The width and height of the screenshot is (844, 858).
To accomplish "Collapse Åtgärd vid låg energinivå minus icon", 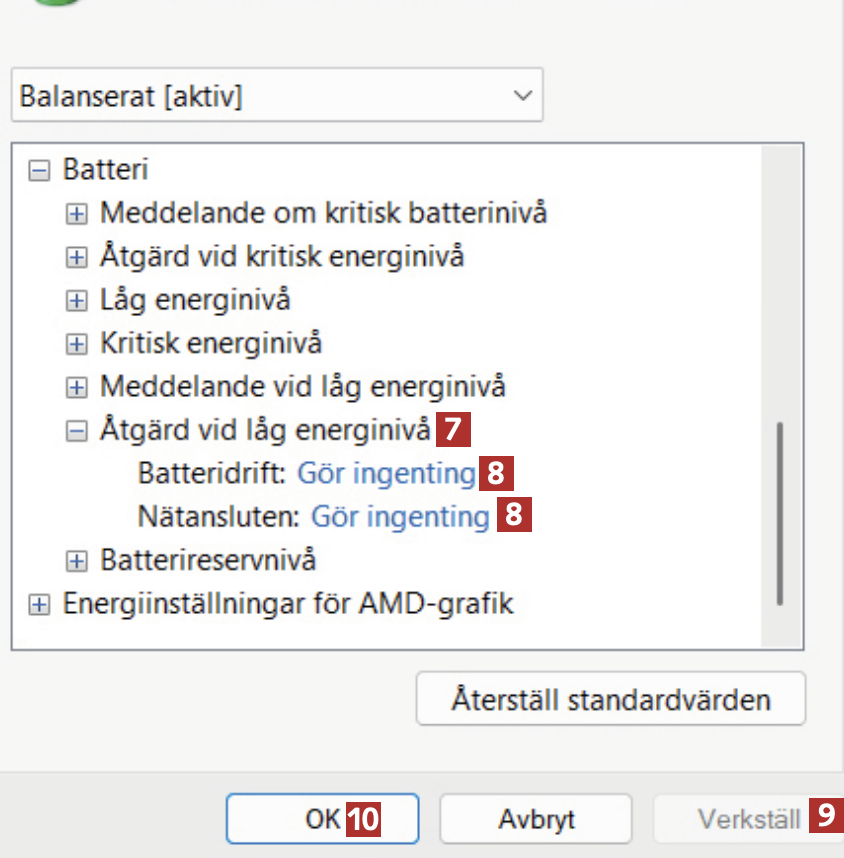I will point(76,431).
